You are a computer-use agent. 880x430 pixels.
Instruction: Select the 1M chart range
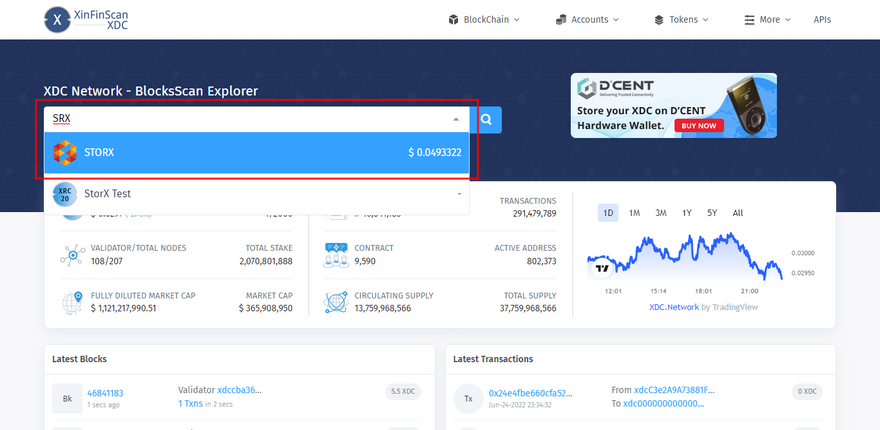635,213
